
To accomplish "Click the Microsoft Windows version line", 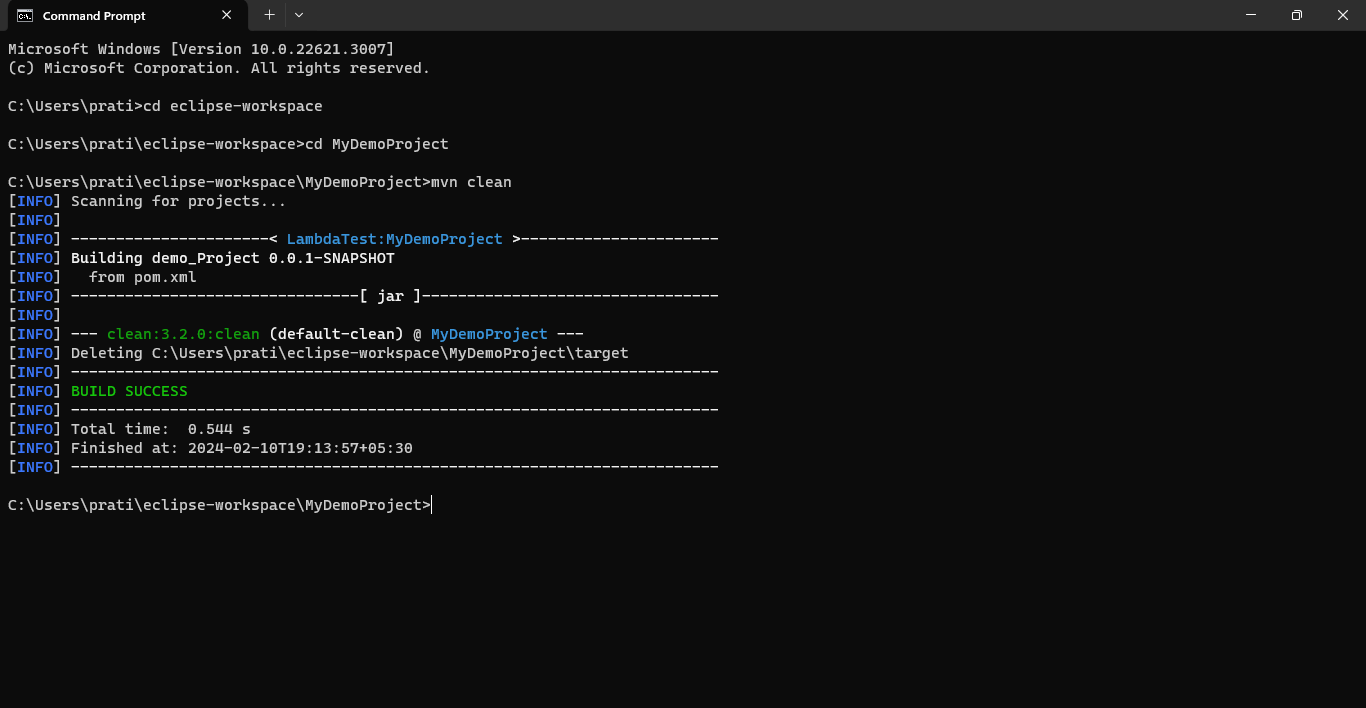I will click(x=201, y=49).
